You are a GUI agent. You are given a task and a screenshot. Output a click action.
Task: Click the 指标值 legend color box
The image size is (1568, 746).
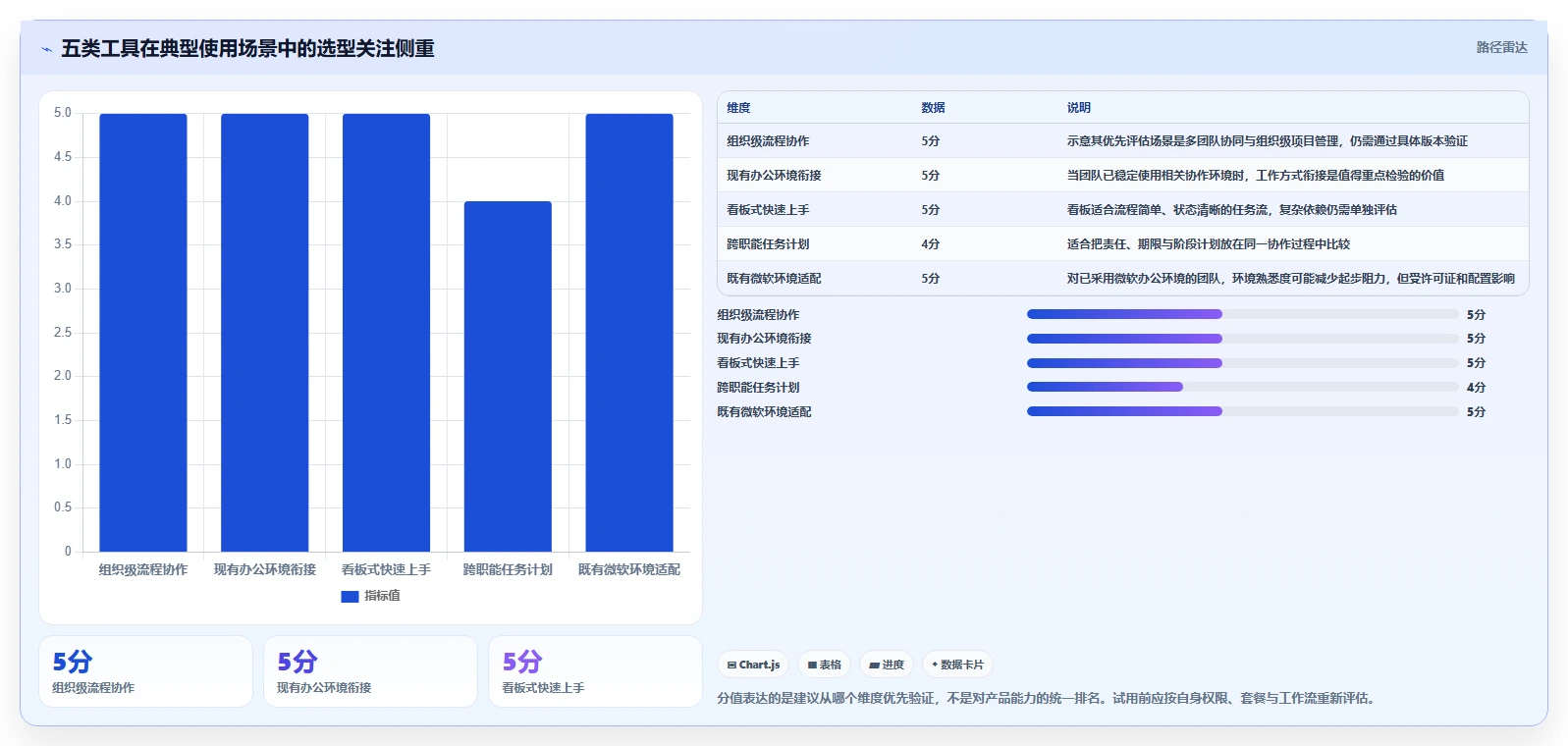click(350, 596)
